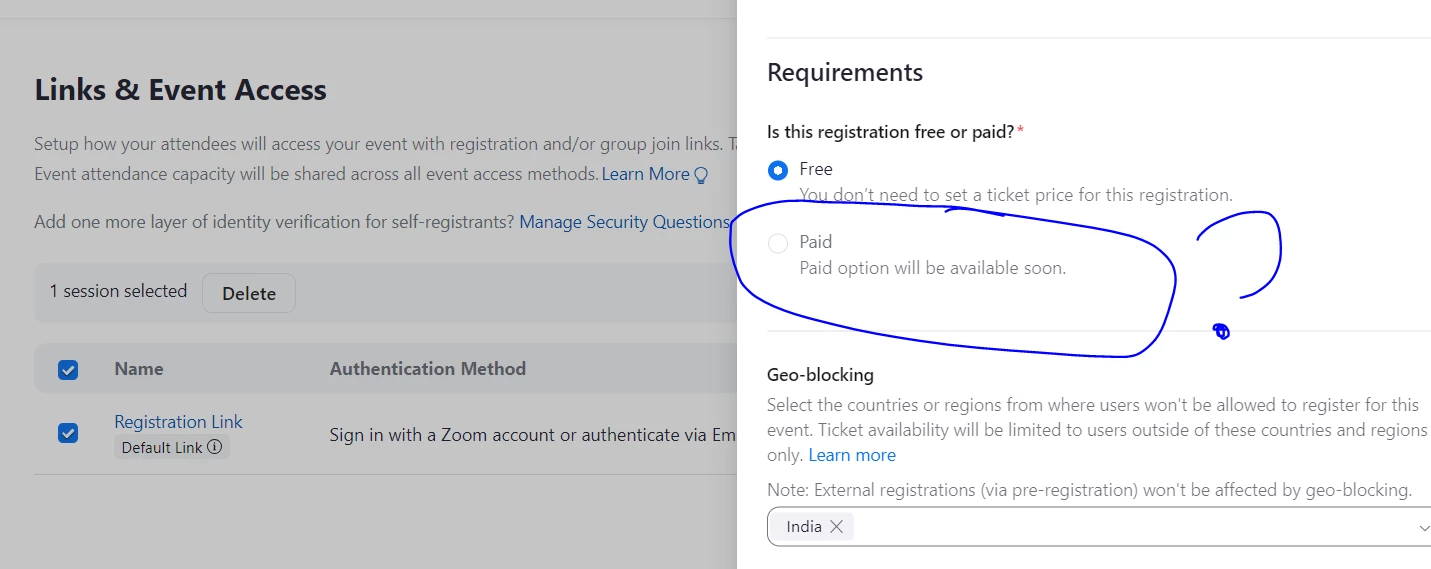Click the Name column header
1431x569 pixels.
[x=139, y=369]
